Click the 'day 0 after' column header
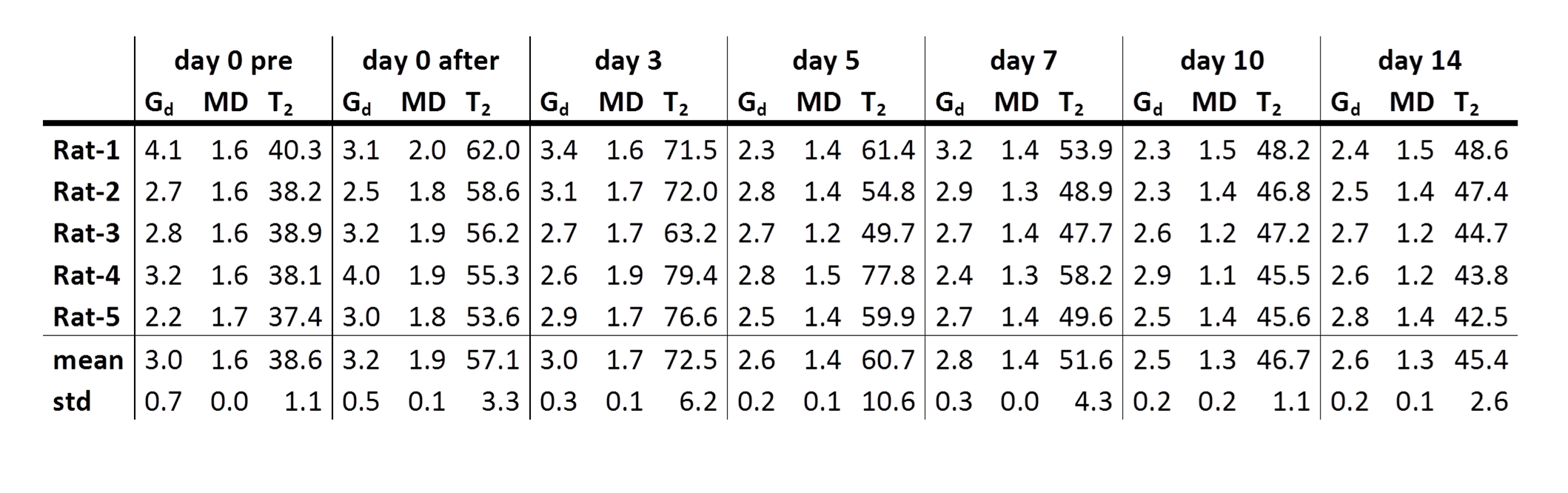 (x=430, y=61)
